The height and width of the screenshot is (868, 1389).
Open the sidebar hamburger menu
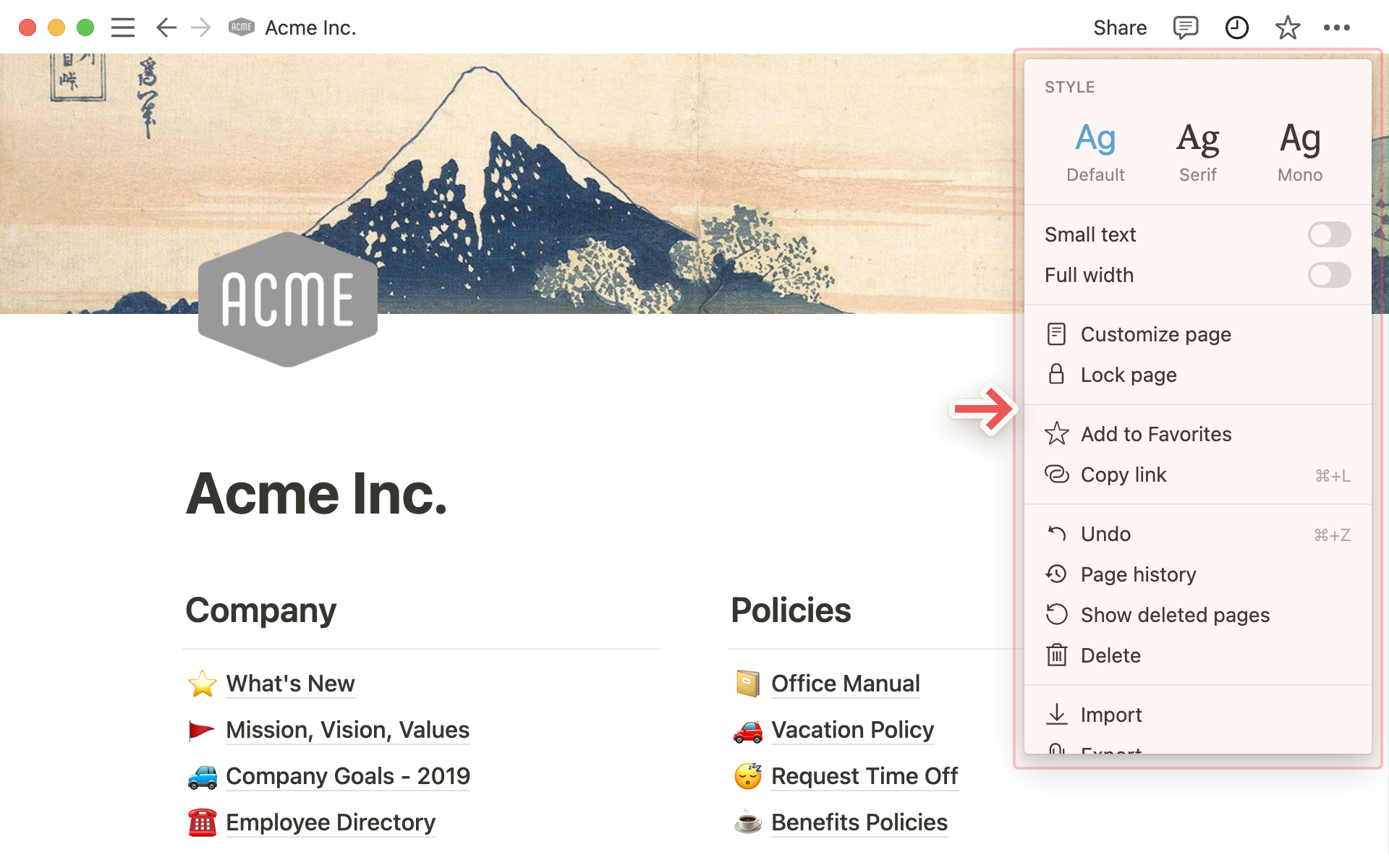123,27
